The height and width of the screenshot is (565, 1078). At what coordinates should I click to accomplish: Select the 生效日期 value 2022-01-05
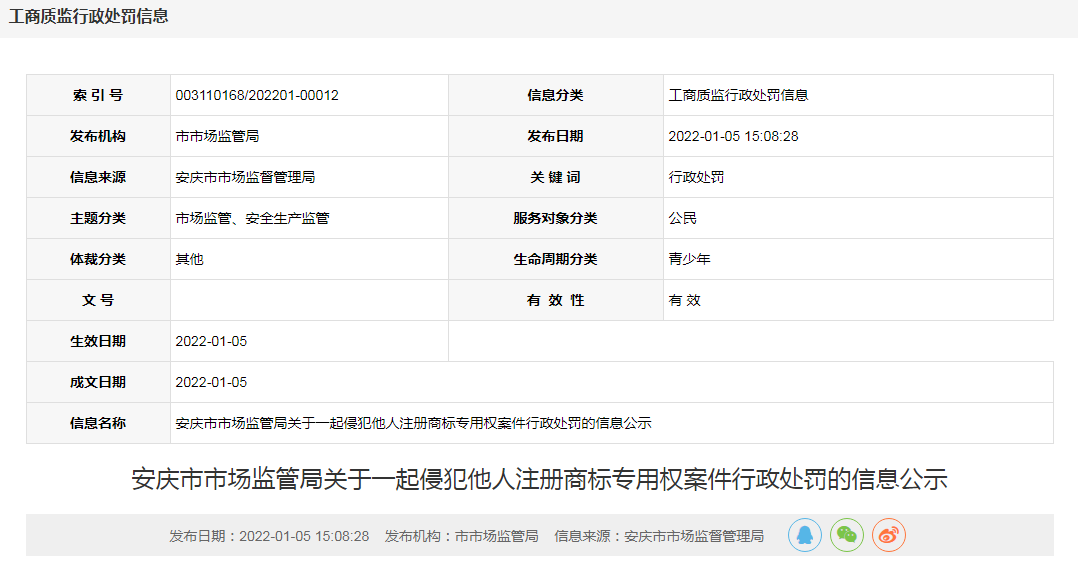211,342
